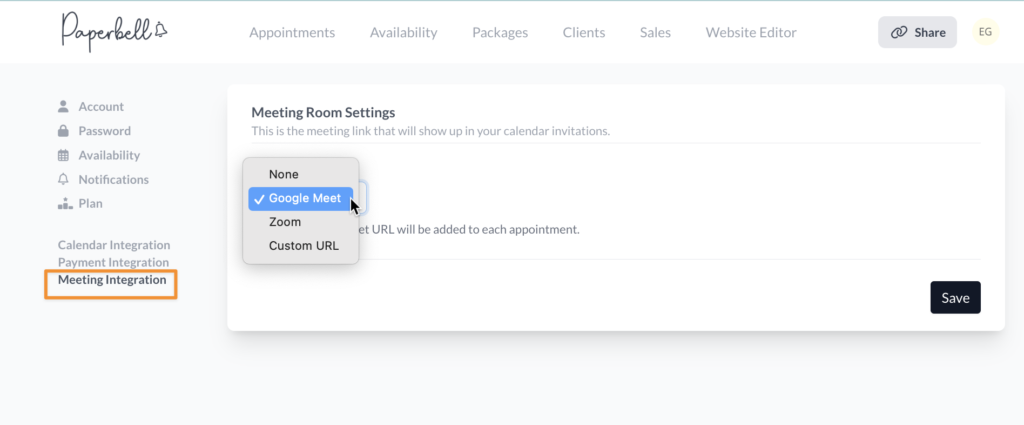Go to the Packages tab
Screen dimensions: 1024x425
pyautogui.click(x=500, y=32)
